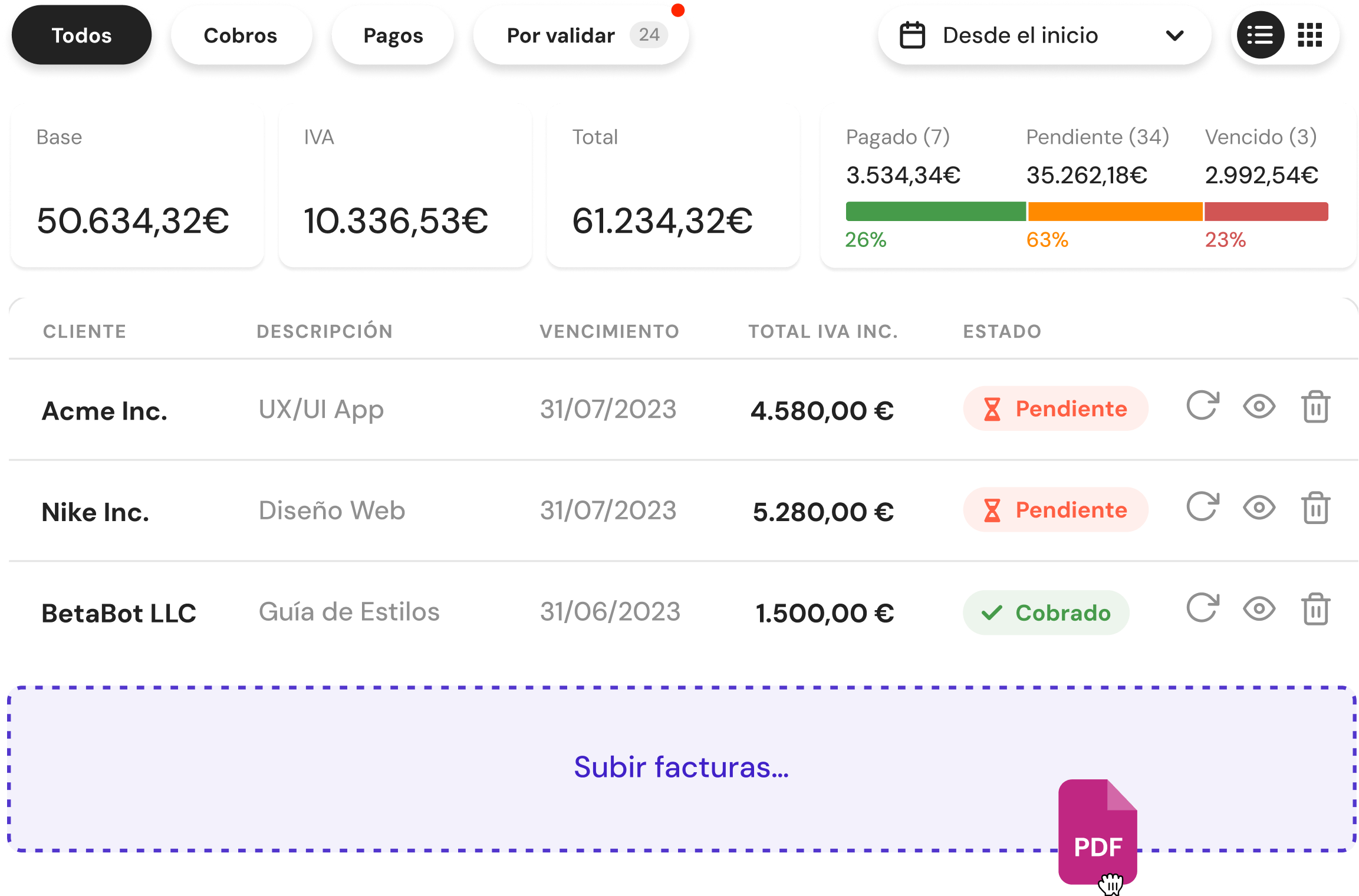Sort by the CLIENTE column header

point(84,331)
